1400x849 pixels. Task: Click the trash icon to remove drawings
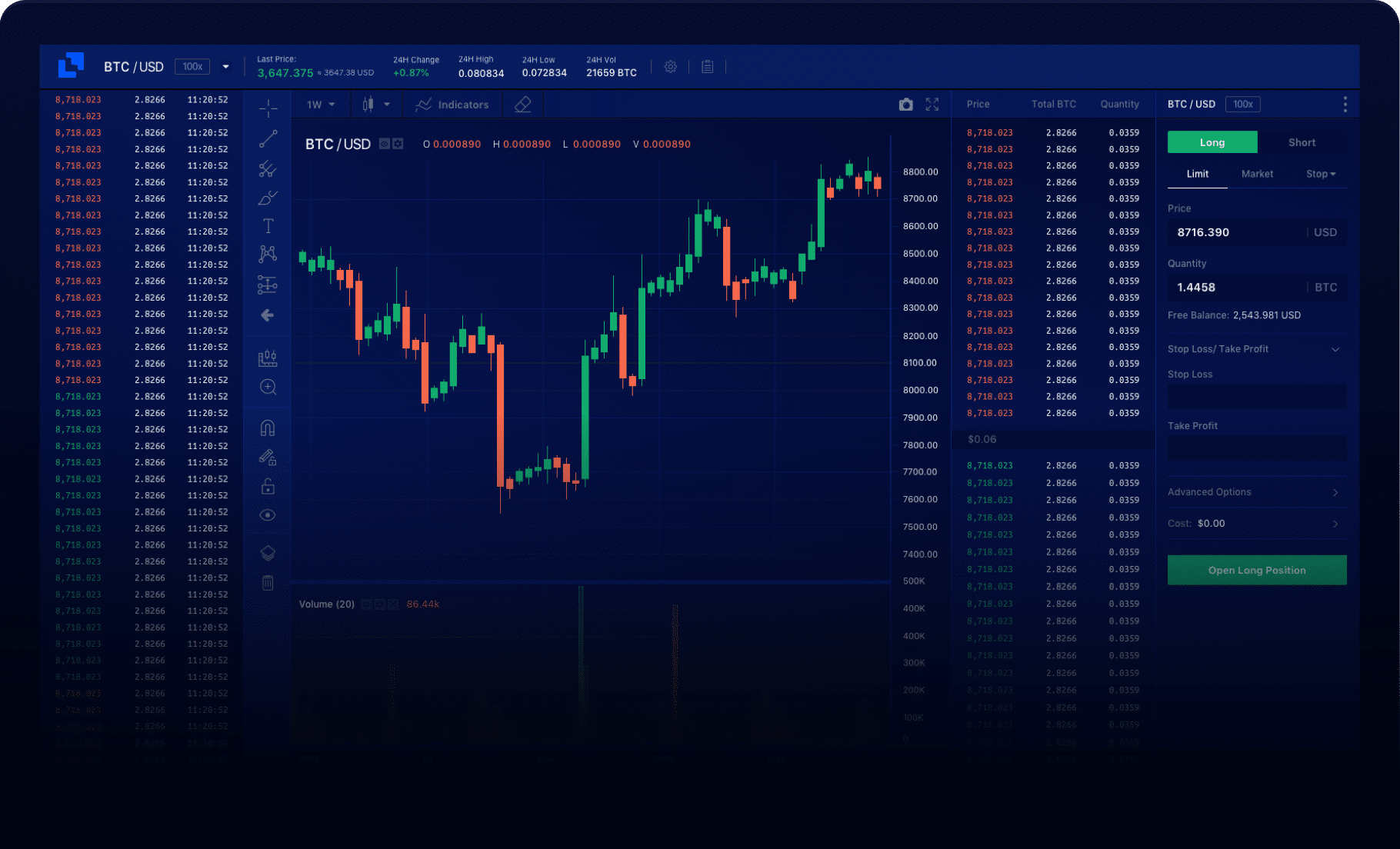click(268, 583)
